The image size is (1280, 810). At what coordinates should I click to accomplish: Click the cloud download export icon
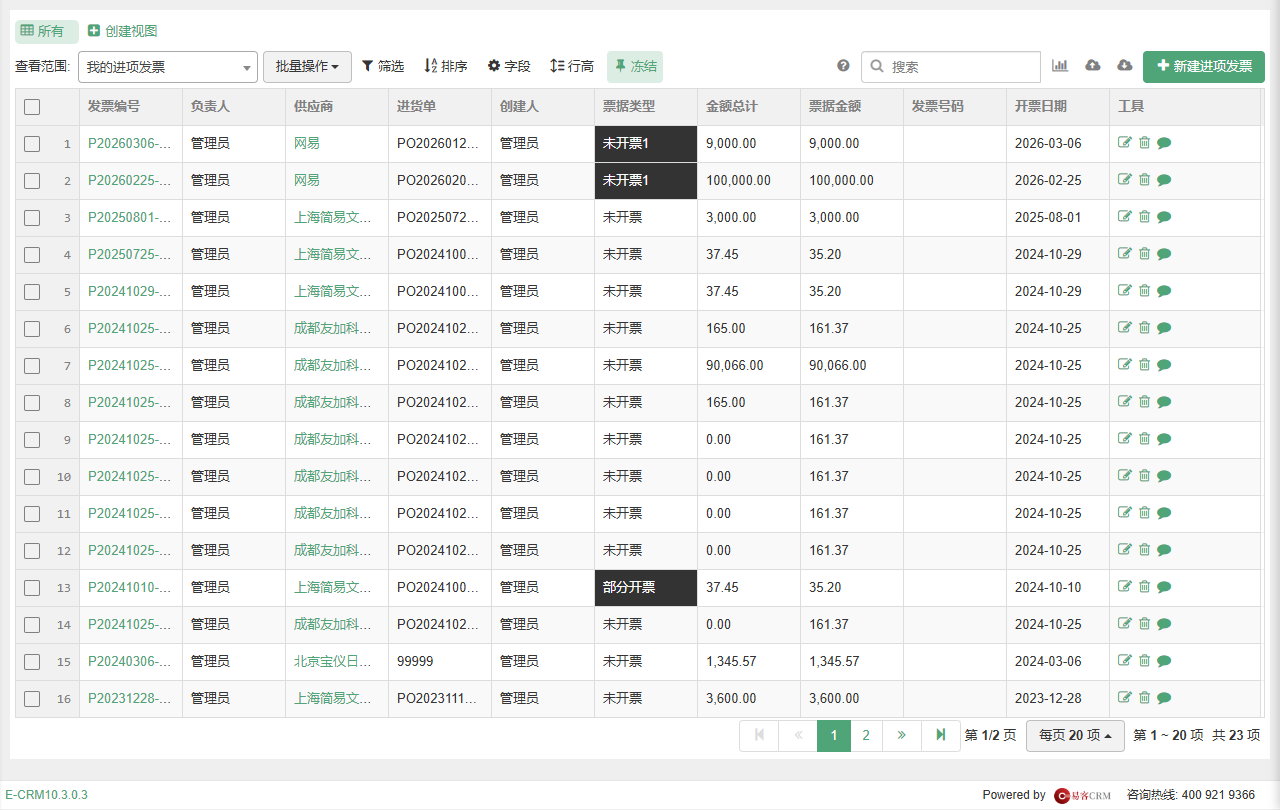(1124, 66)
